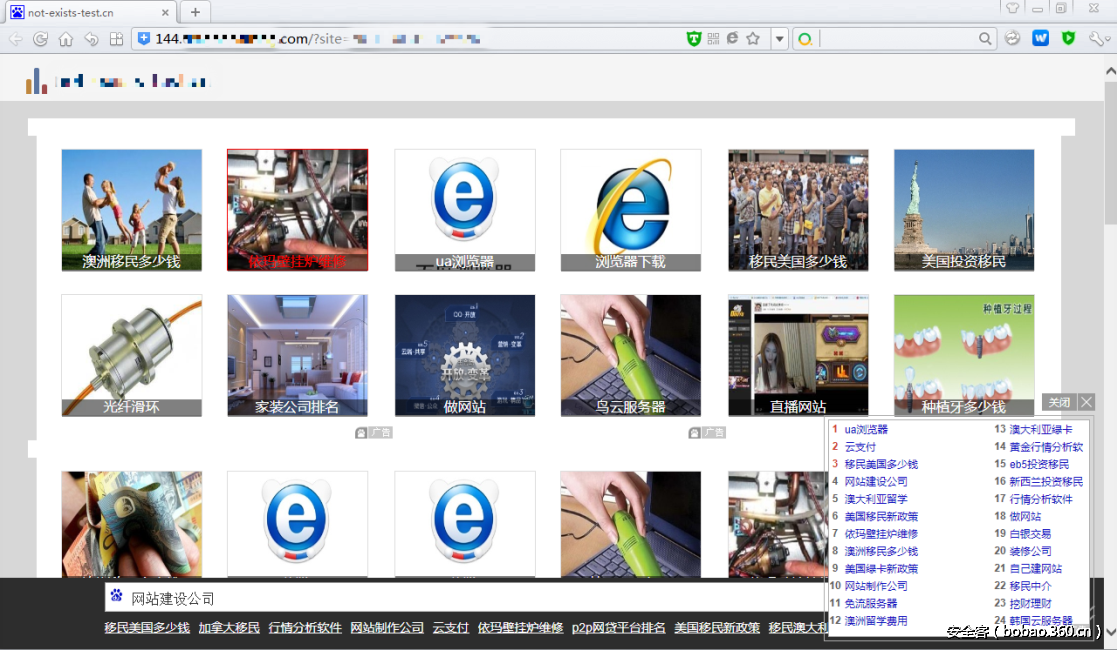Open the green shield extension icon
This screenshot has width=1117, height=650.
(x=1068, y=38)
